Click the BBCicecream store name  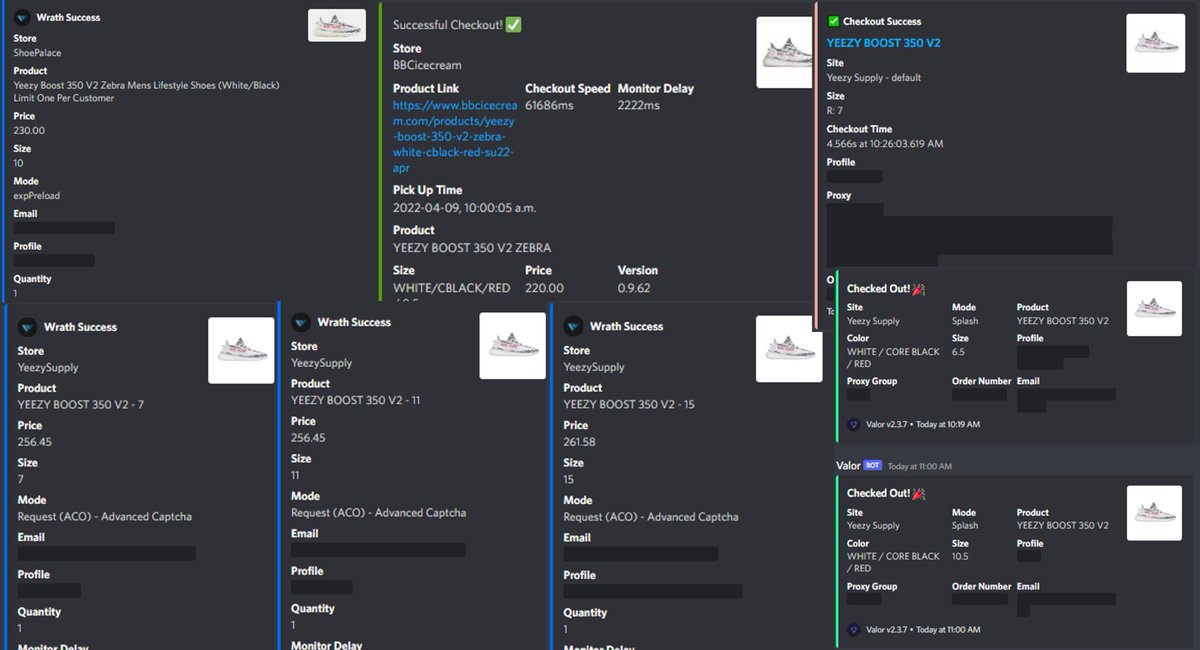(427, 66)
